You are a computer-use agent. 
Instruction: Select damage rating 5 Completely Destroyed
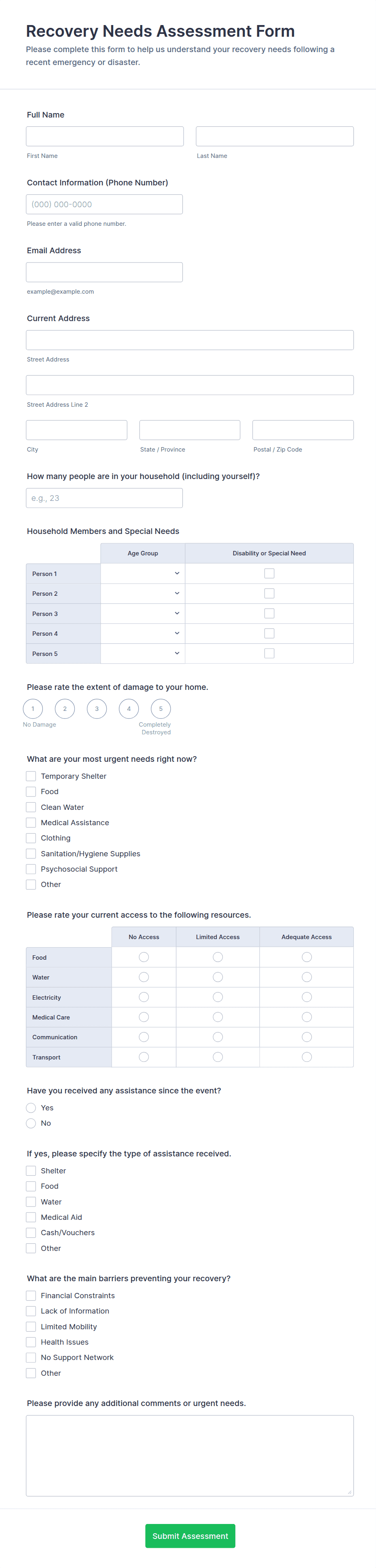click(x=161, y=708)
